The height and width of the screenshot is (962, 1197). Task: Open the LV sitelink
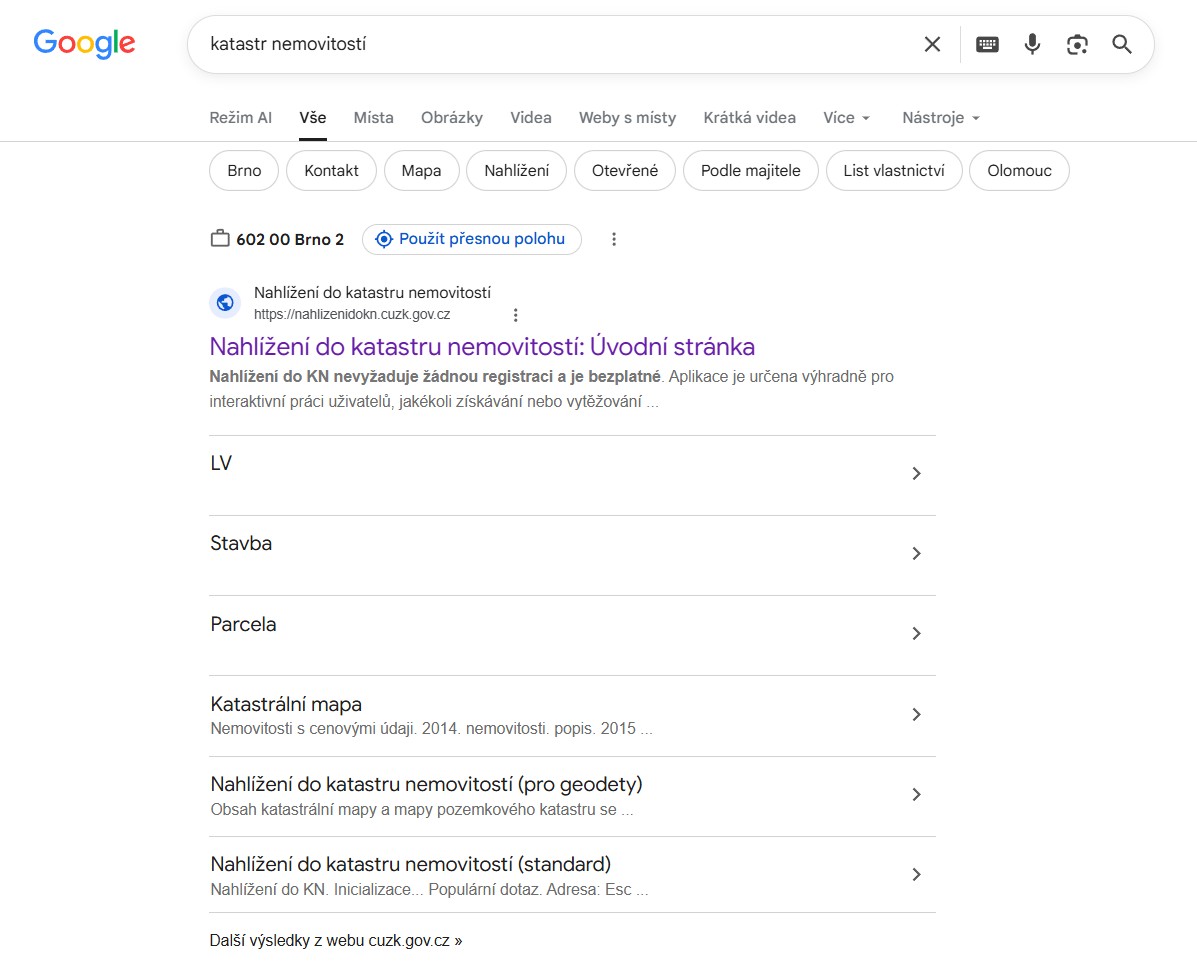pyautogui.click(x=573, y=475)
